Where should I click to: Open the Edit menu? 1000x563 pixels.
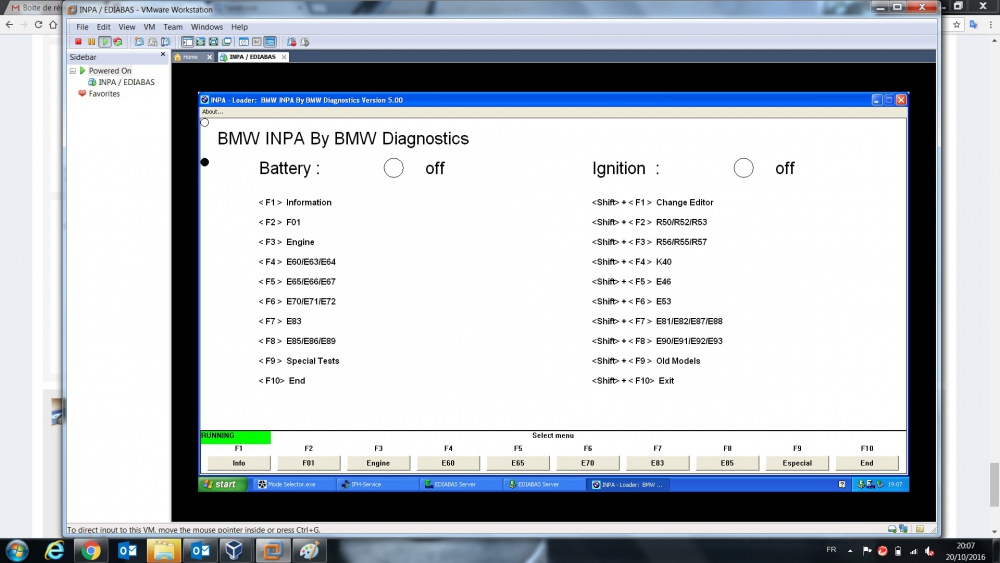click(103, 27)
